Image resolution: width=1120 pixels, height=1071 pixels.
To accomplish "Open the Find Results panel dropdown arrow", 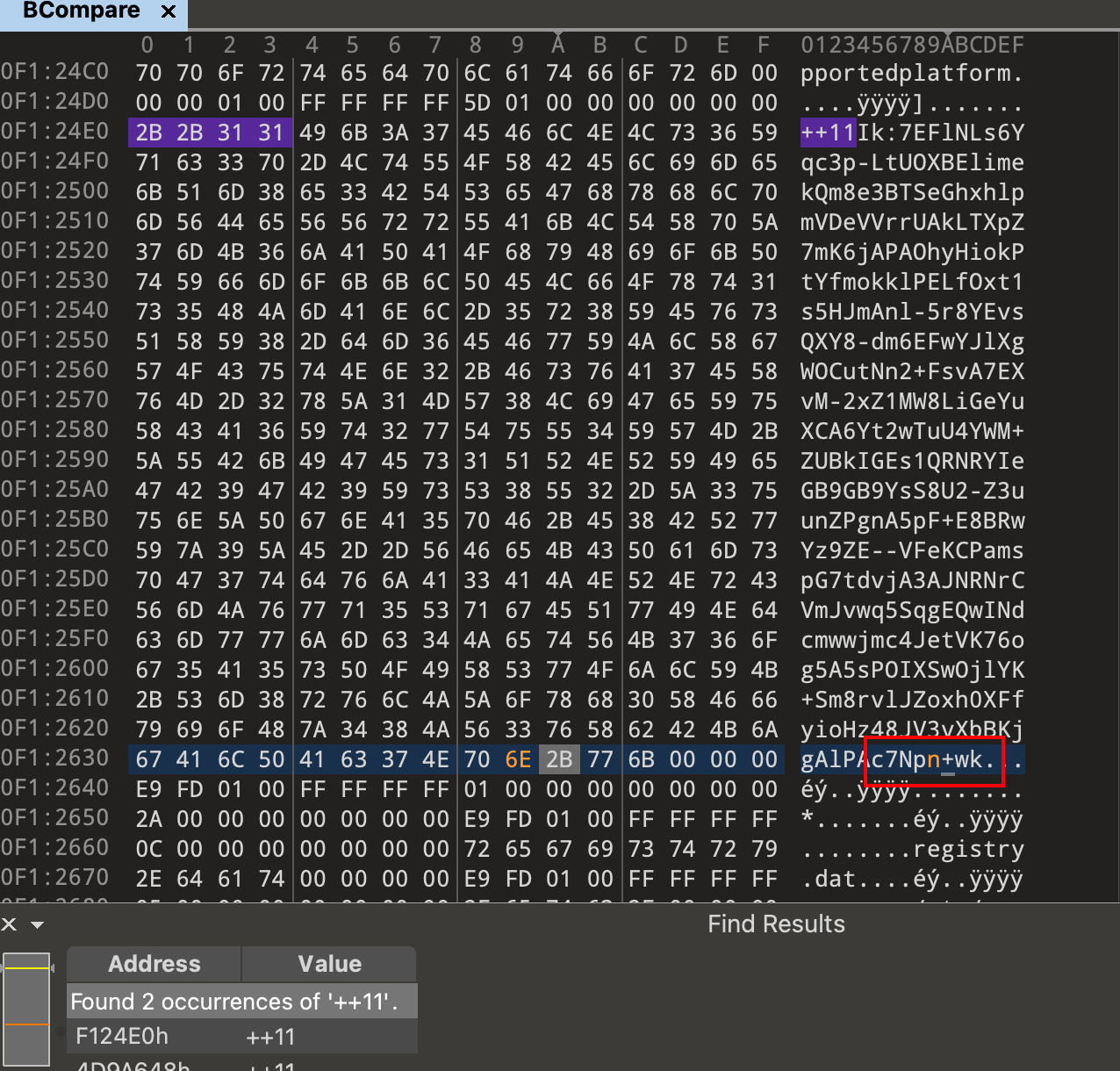I will [x=37, y=924].
